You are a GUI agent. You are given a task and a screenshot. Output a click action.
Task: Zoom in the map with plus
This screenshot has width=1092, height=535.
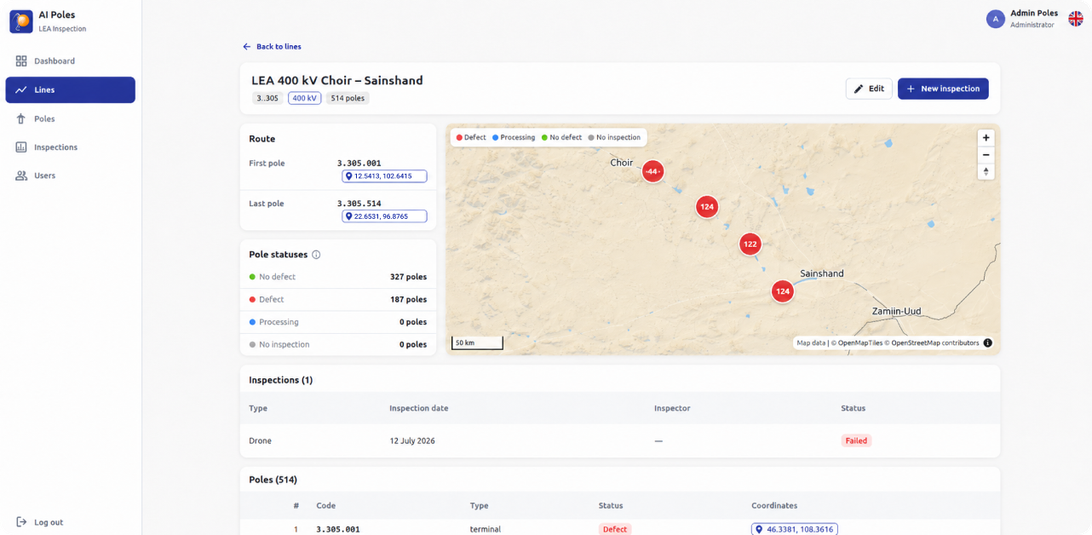(x=985, y=138)
